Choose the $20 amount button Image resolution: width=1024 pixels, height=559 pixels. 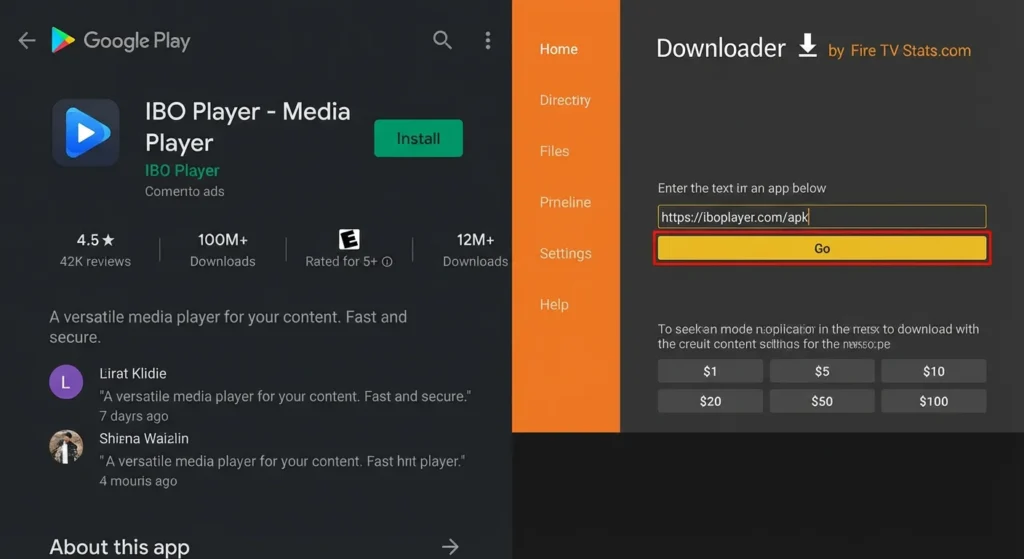711,401
